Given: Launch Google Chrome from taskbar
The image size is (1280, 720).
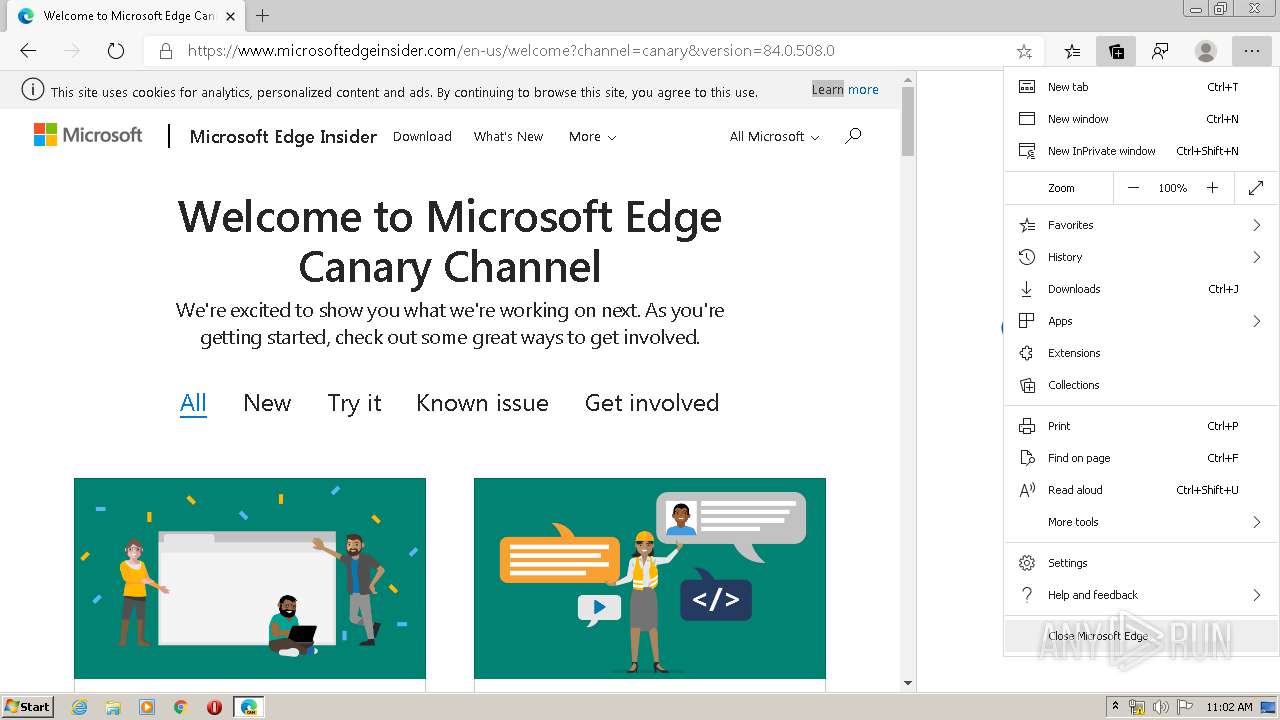Looking at the screenshot, I should point(180,707).
